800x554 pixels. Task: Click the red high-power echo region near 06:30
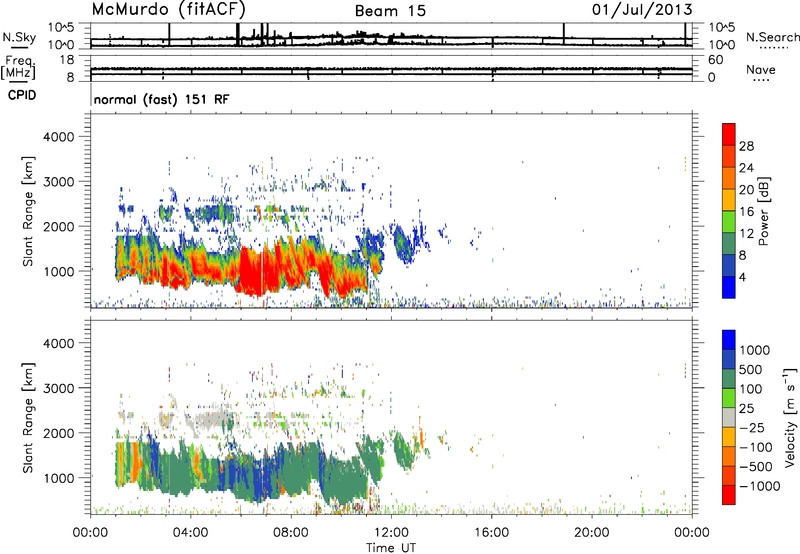click(x=253, y=270)
